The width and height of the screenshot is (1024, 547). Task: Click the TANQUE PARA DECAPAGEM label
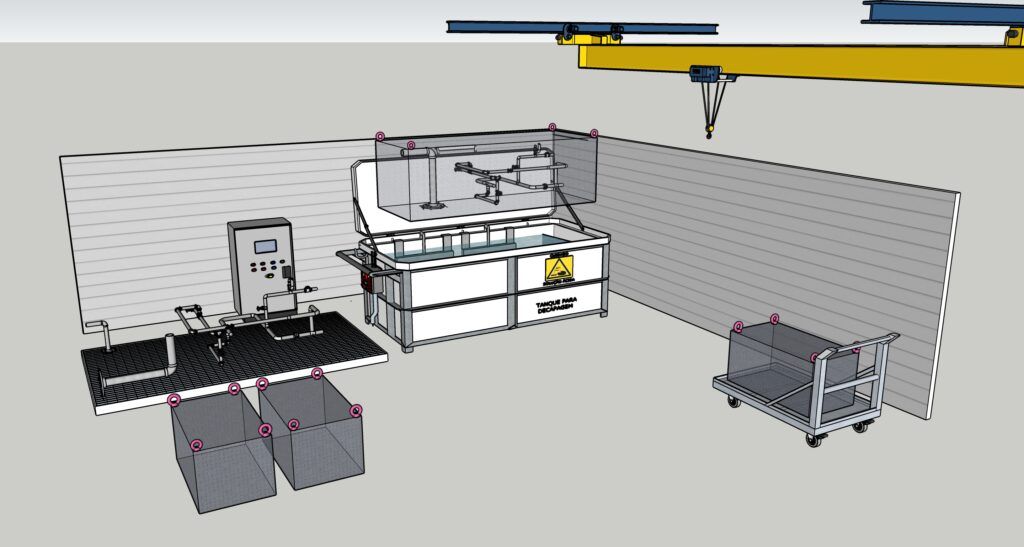(556, 307)
